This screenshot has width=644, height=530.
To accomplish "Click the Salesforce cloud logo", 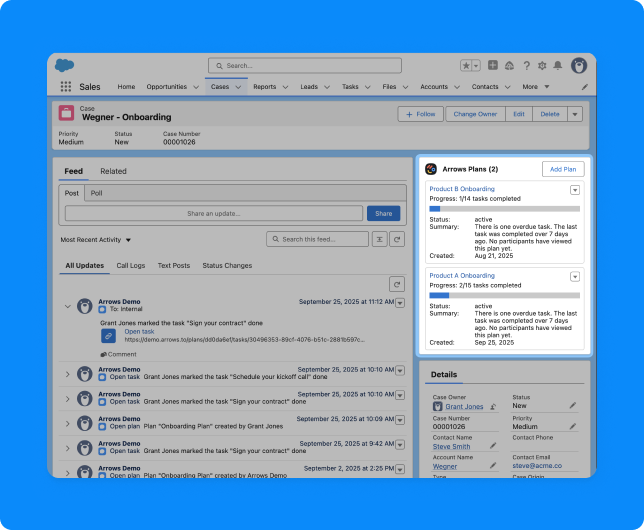I will 64,65.
